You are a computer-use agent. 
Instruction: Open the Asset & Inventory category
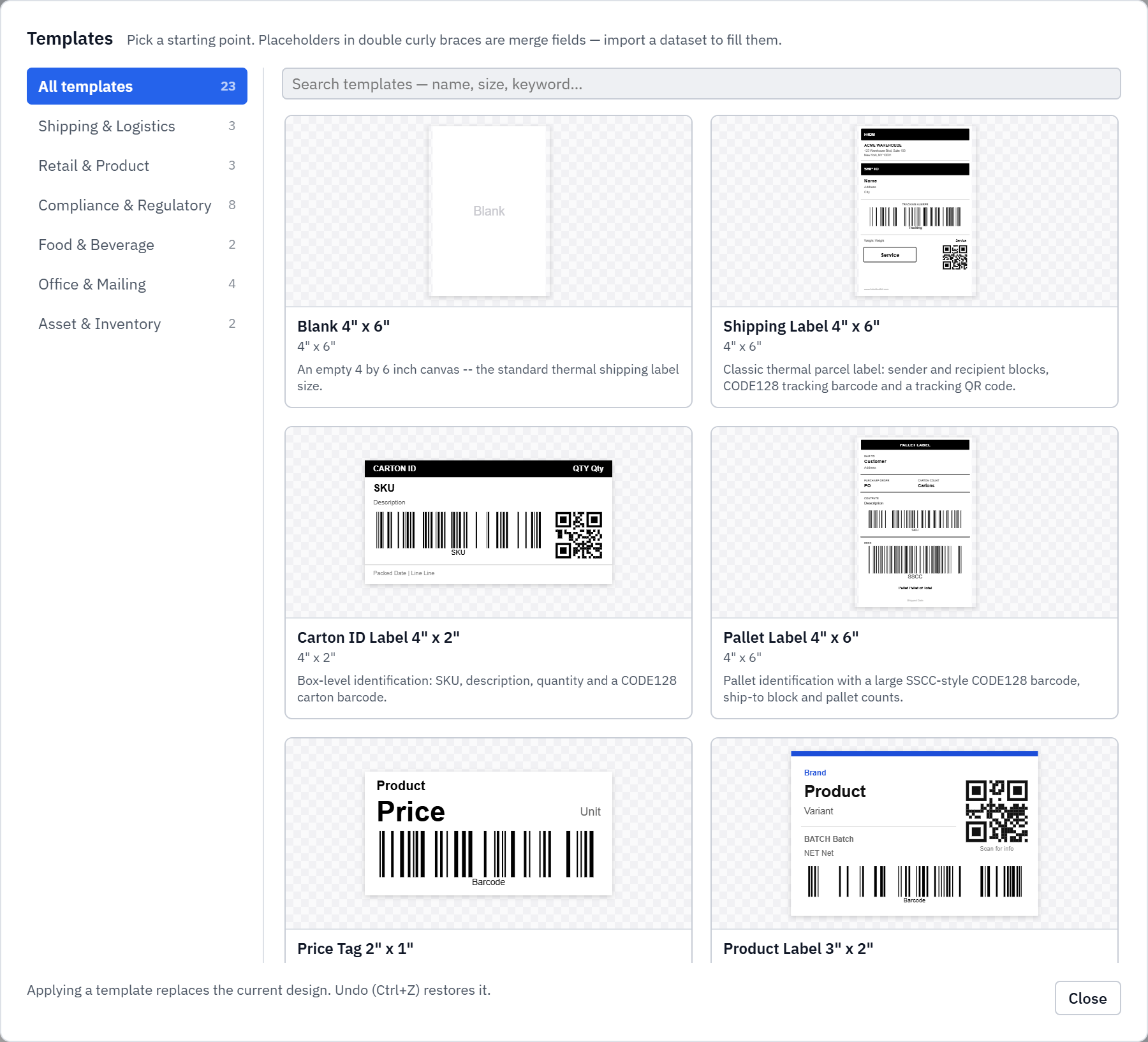point(136,324)
